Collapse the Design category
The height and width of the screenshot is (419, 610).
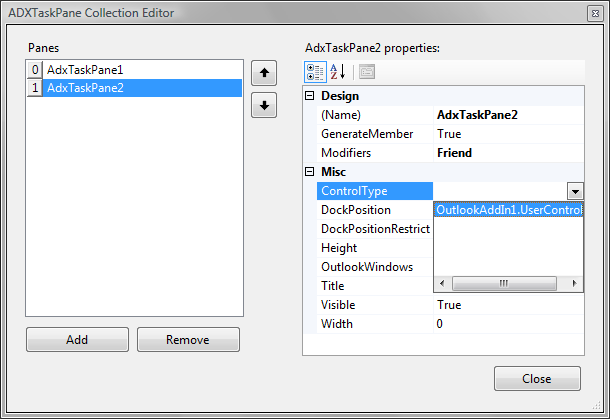click(x=309, y=96)
